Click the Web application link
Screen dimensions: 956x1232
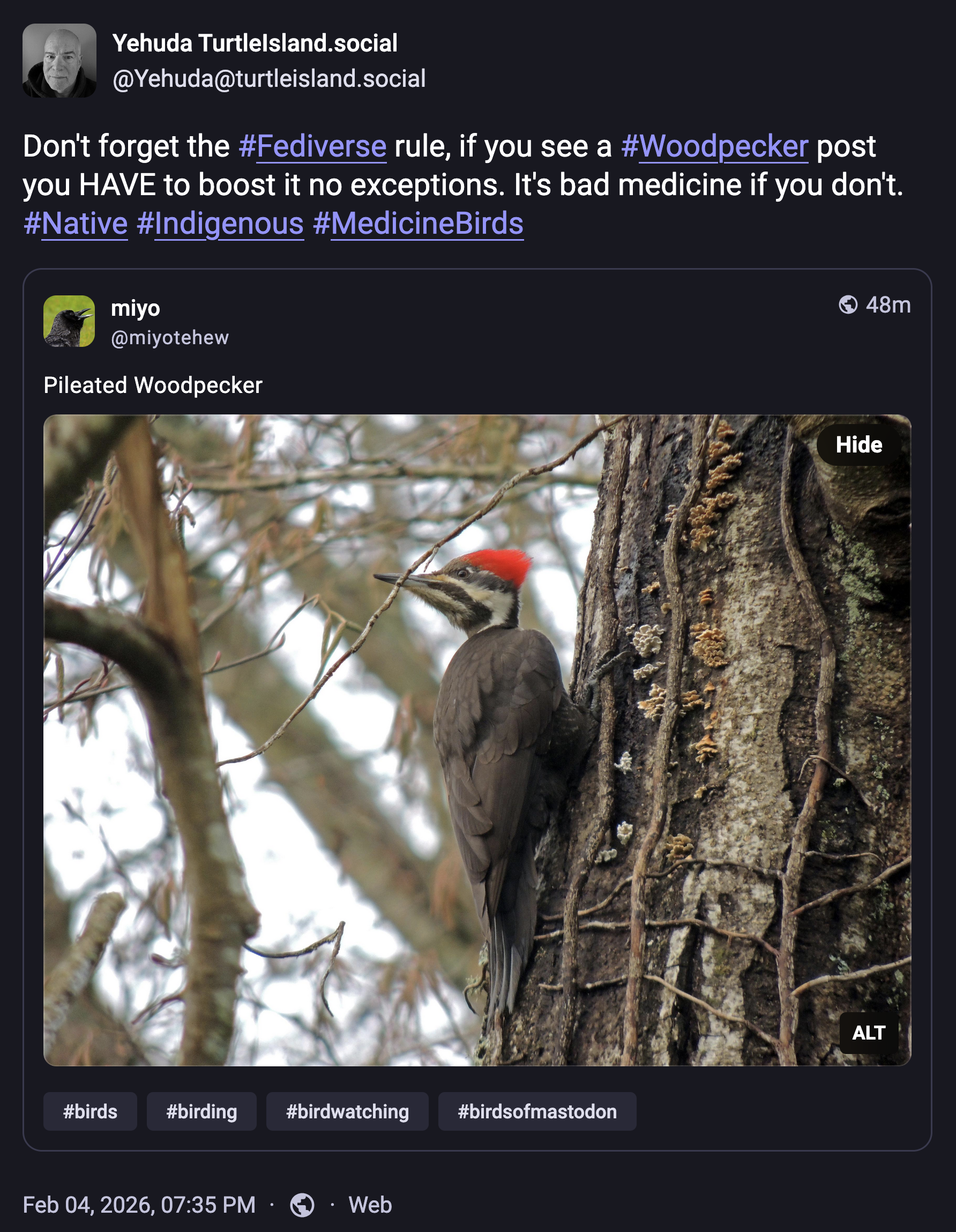(370, 1205)
